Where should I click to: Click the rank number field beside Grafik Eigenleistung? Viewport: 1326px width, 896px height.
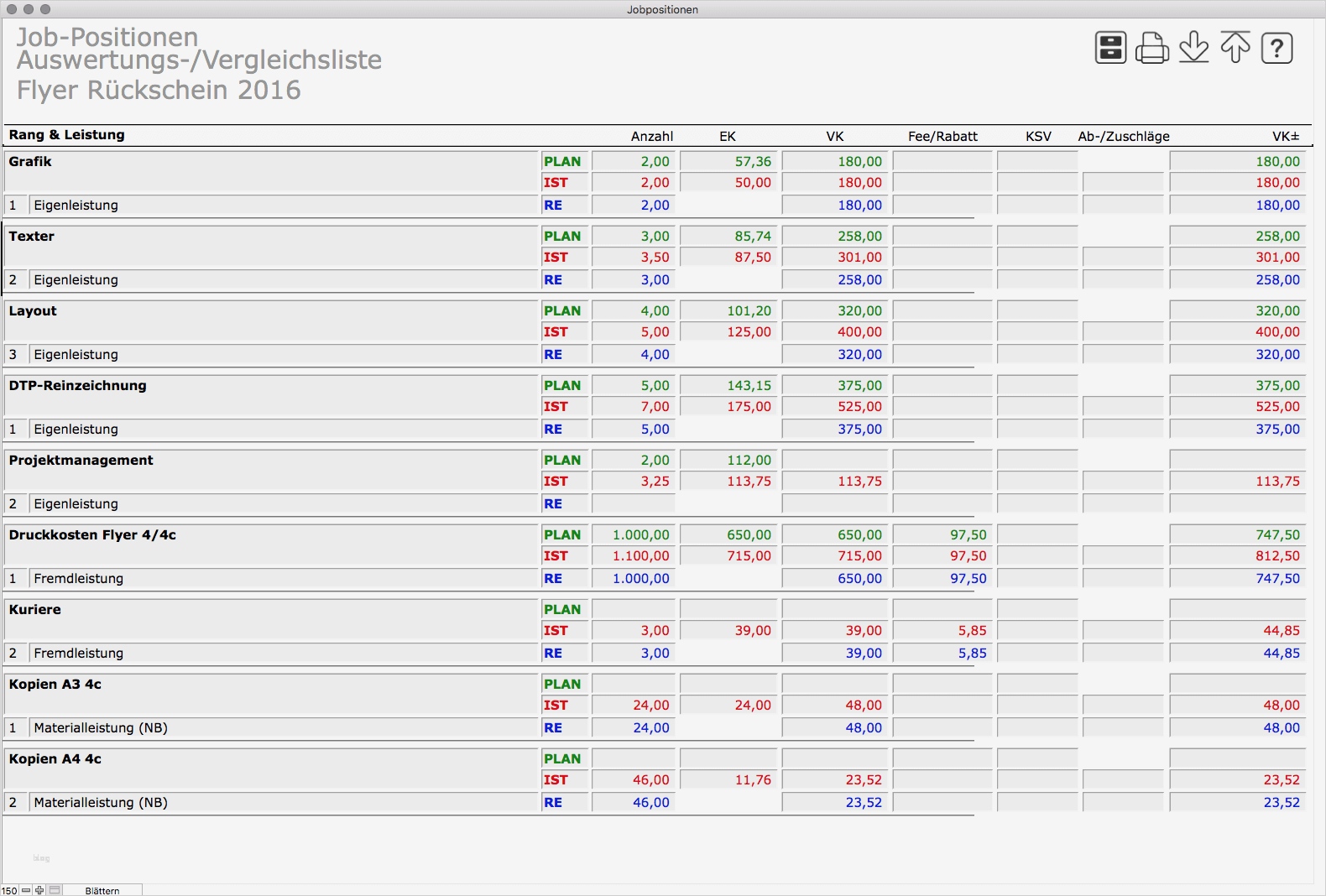(x=16, y=205)
